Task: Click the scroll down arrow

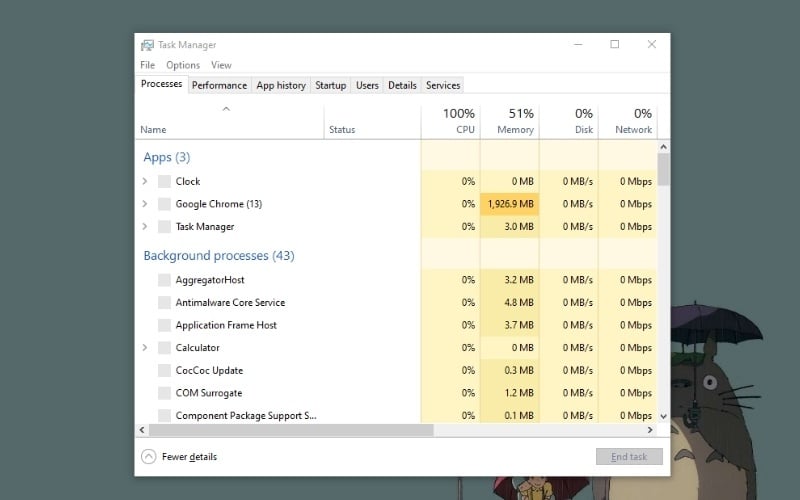Action: [663, 416]
